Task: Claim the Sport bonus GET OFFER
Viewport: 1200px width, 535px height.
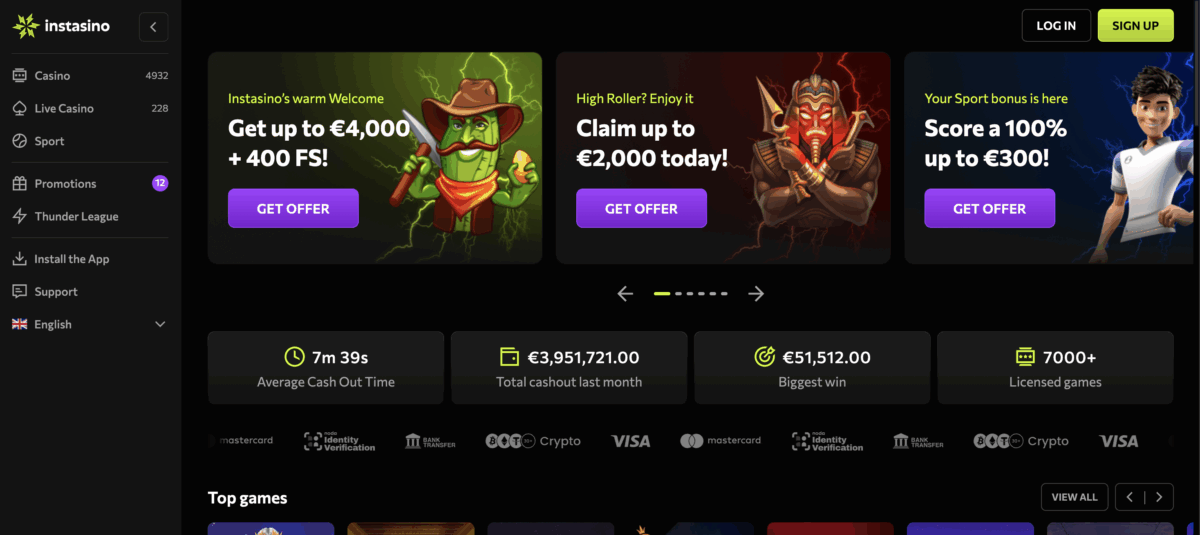Action: click(989, 208)
